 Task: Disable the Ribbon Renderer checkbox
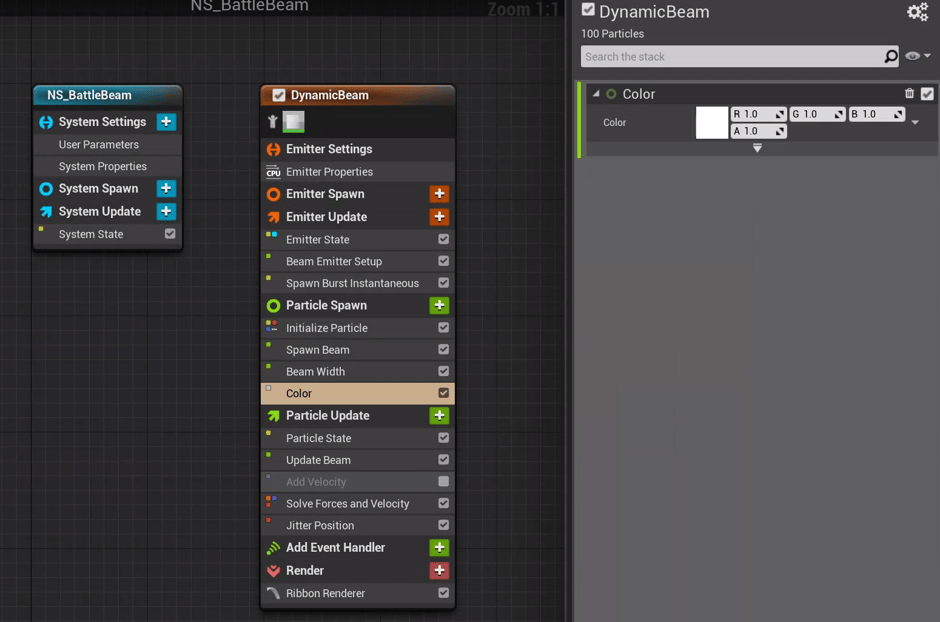[x=444, y=593]
